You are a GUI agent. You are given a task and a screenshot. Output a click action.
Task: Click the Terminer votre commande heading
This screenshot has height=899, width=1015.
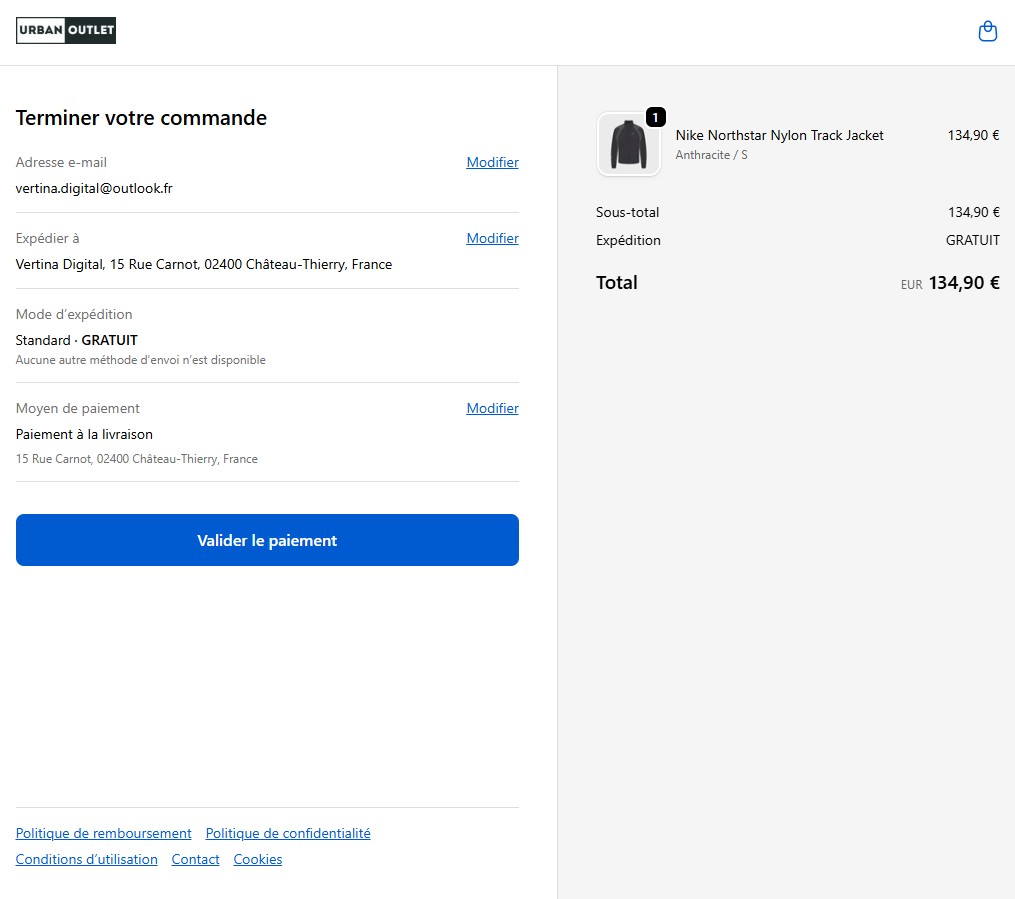[x=141, y=118]
